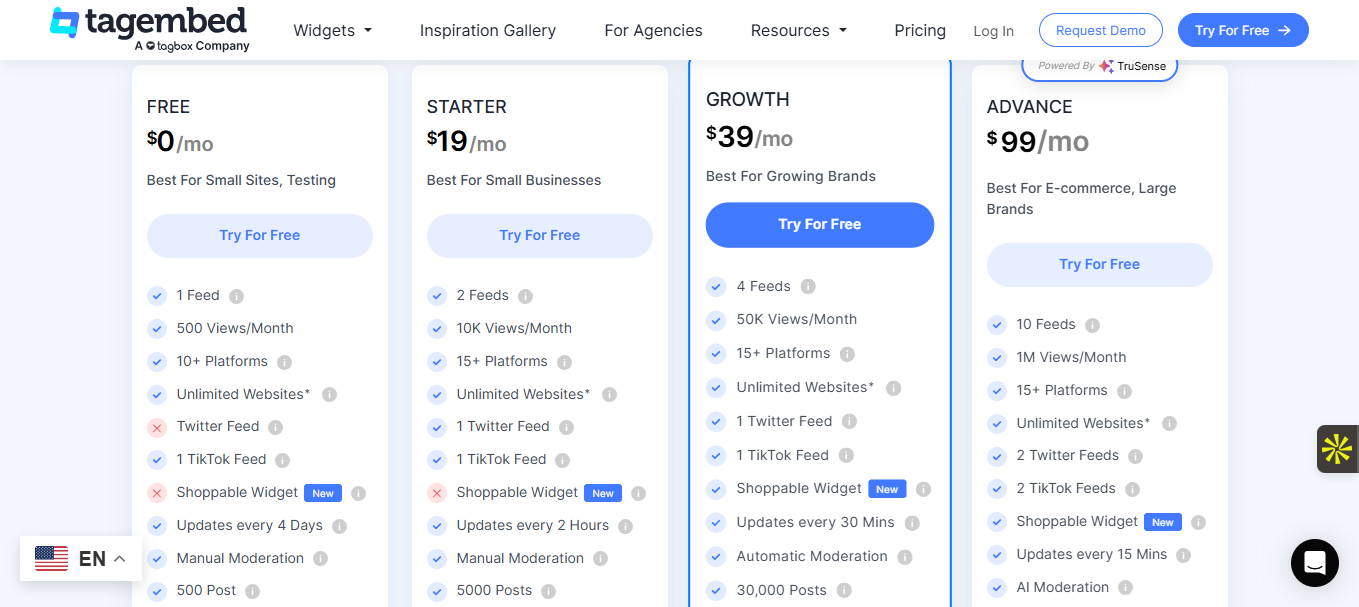The width and height of the screenshot is (1359, 607).
Task: Click the Log In link
Action: point(993,31)
